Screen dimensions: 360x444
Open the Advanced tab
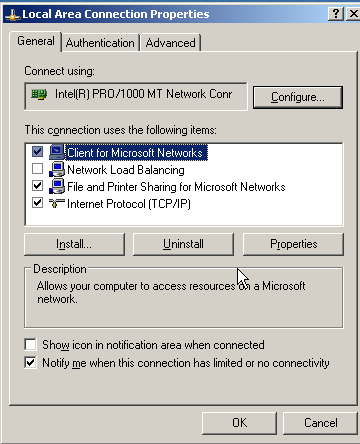click(x=170, y=43)
